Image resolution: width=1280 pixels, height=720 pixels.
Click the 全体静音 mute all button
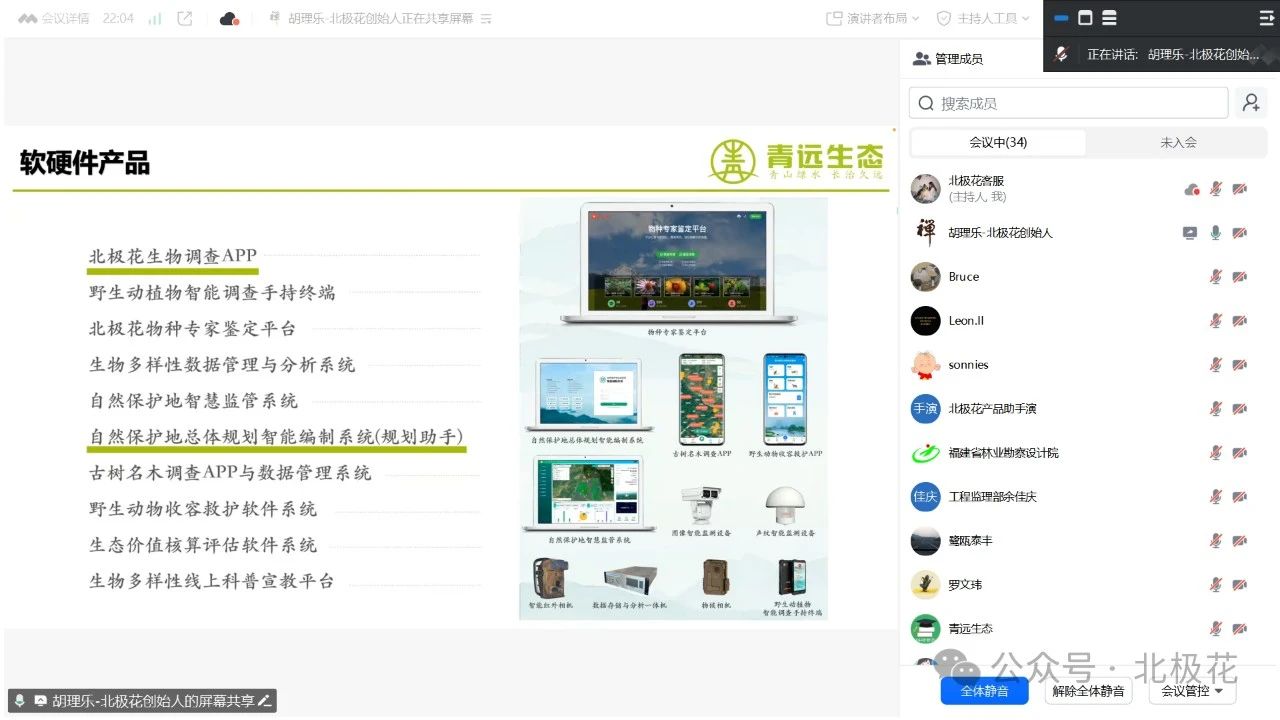pos(984,691)
